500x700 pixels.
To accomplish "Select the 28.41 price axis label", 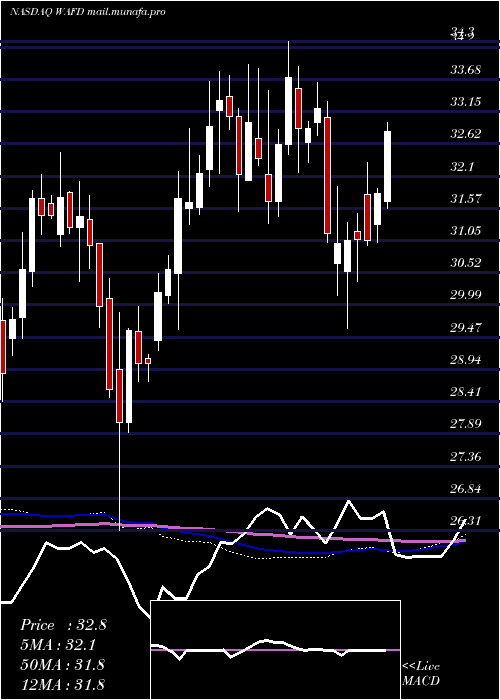I will [465, 392].
